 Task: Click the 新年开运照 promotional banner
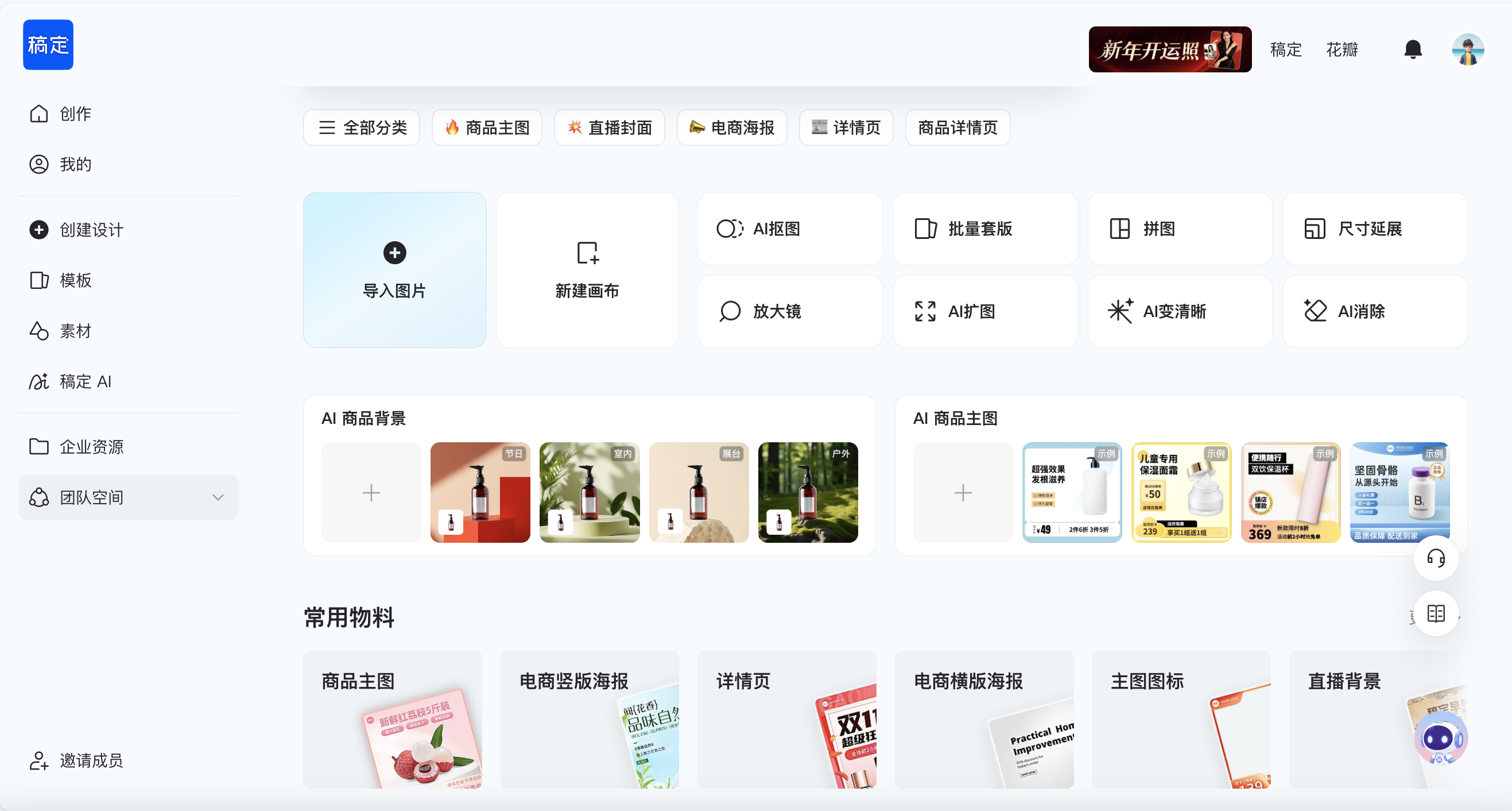pos(1170,49)
